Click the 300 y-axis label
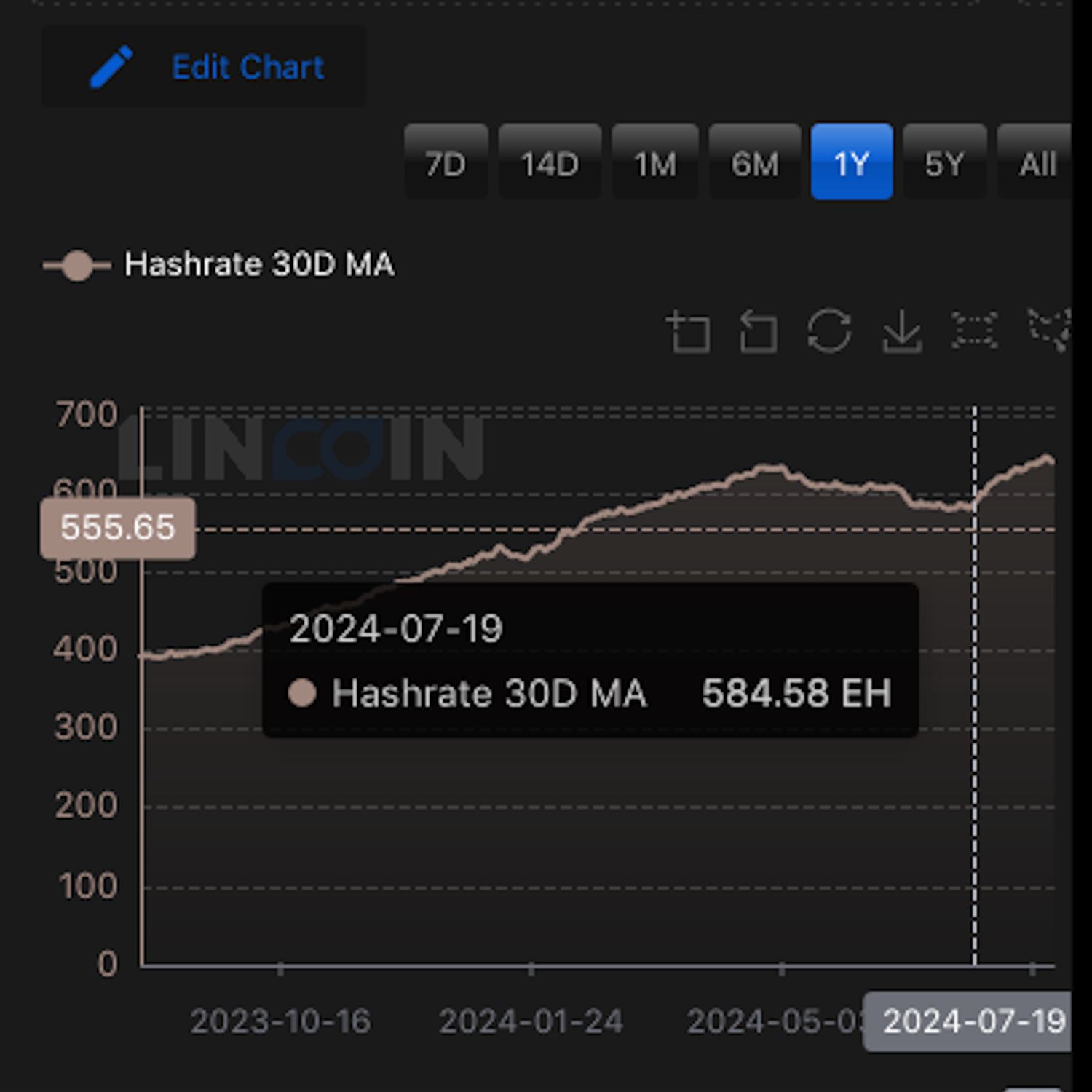Viewport: 1092px width, 1092px height. click(x=87, y=727)
